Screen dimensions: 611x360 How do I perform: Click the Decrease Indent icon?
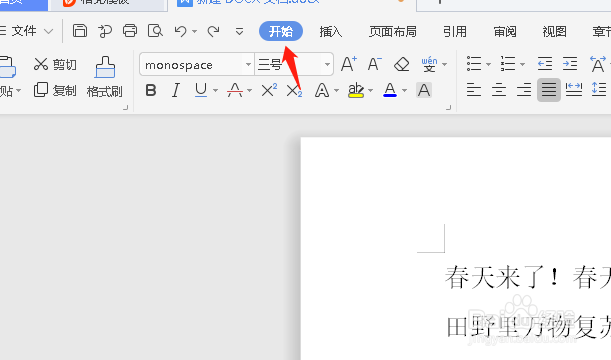(x=545, y=64)
